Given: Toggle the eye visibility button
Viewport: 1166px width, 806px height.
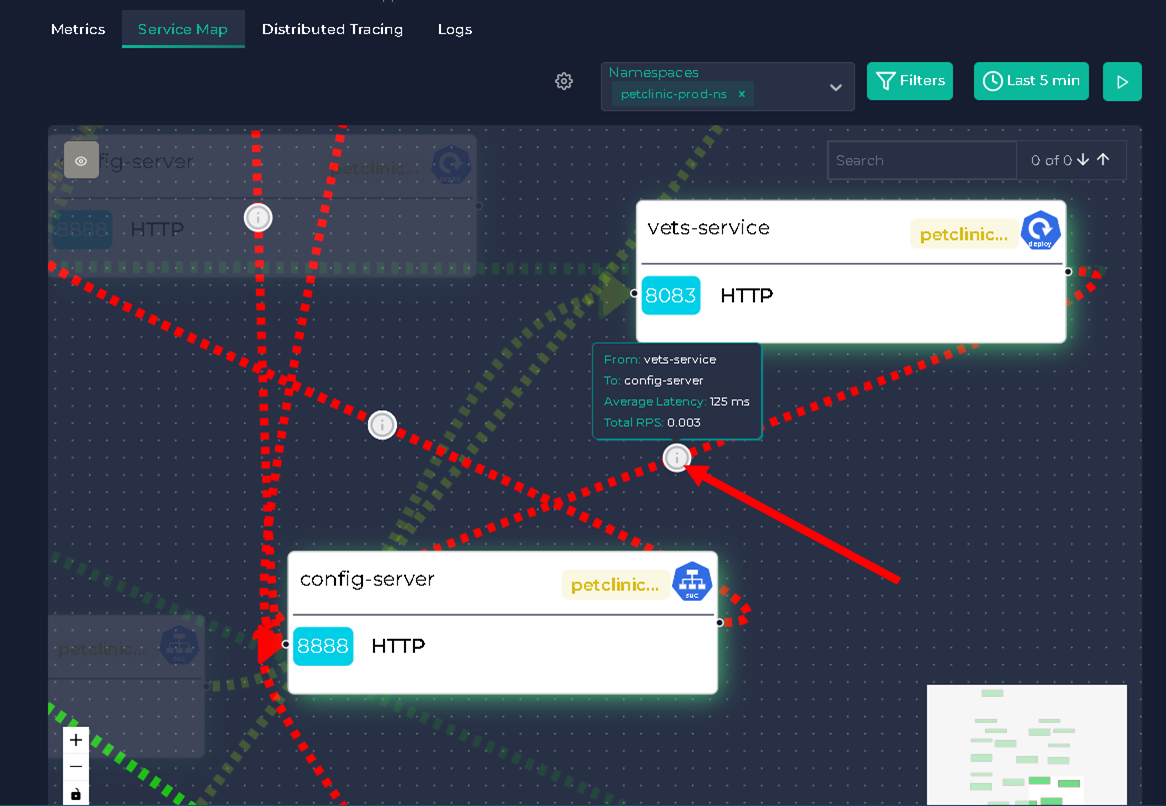Looking at the screenshot, I should (81, 160).
